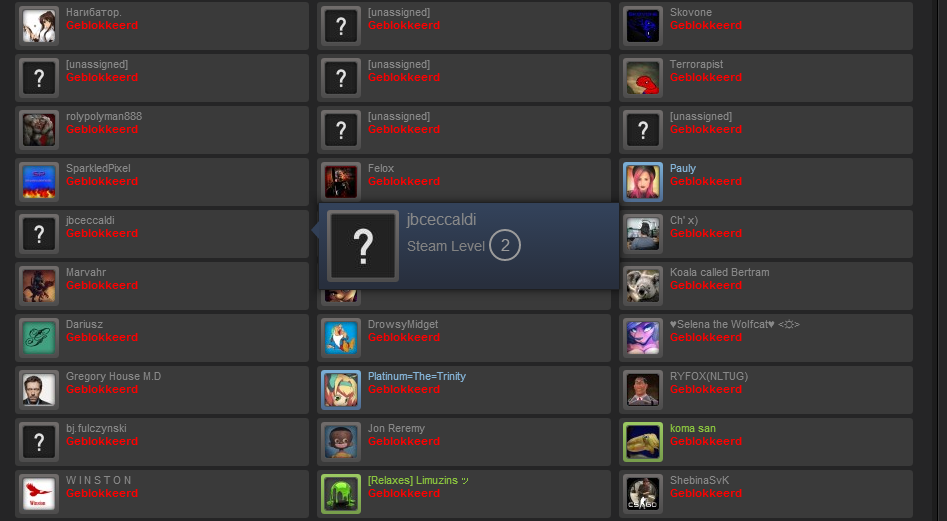Click SparkledPixel's flame avatar

[x=39, y=182]
